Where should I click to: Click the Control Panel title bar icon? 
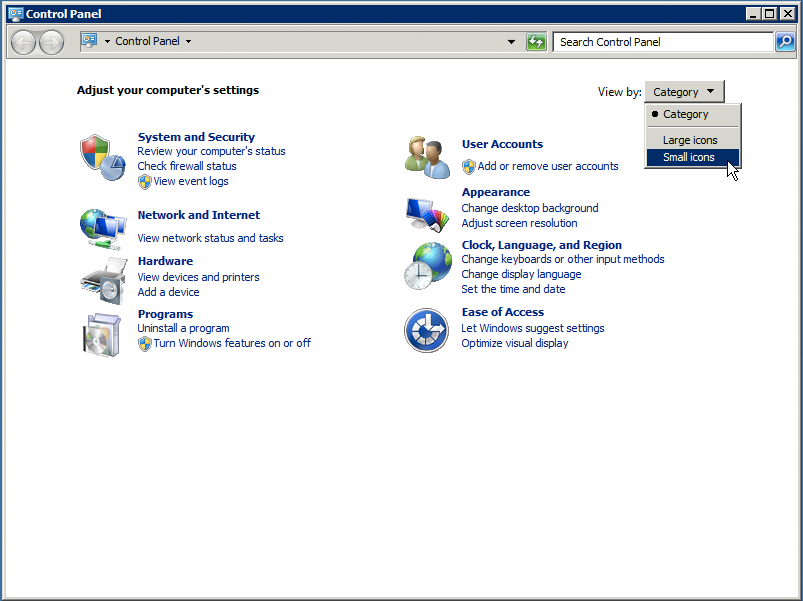click(16, 14)
